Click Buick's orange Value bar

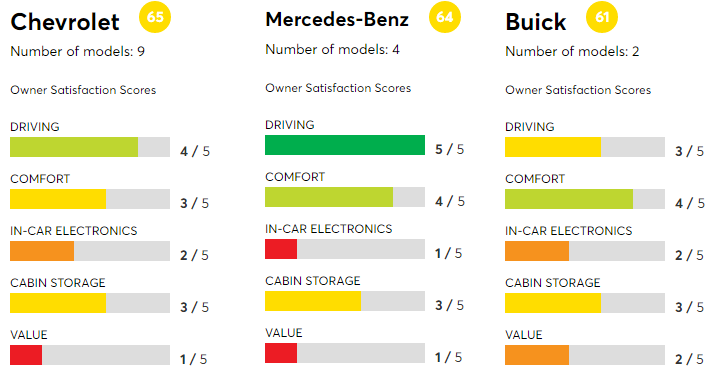[x=537, y=355]
